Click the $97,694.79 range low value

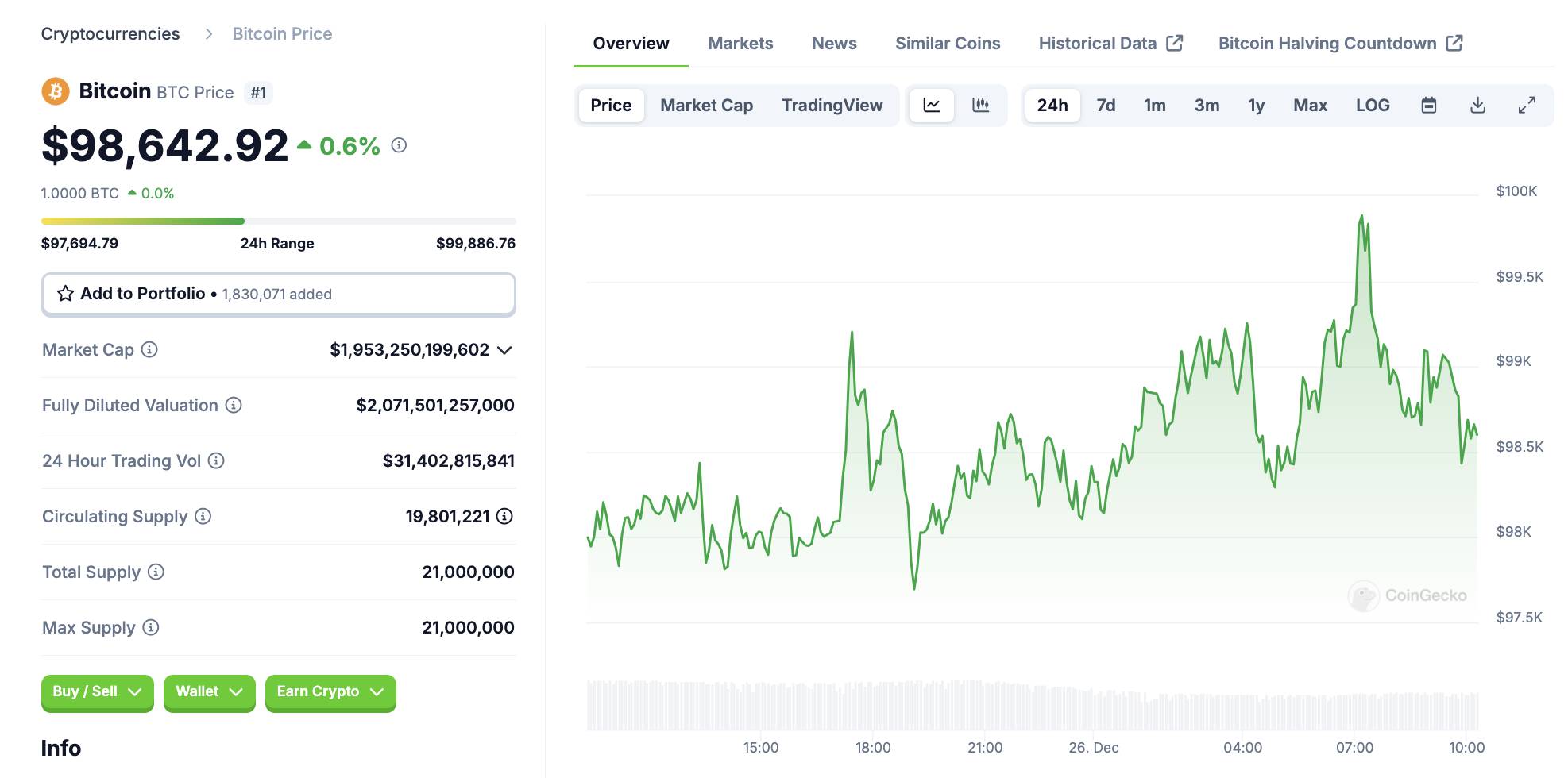(x=79, y=244)
